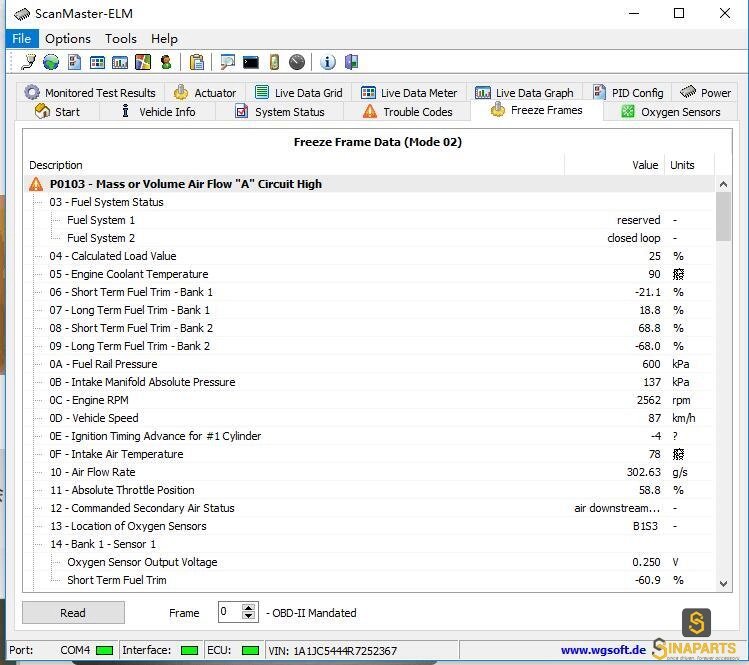Click the scroll down arrow of the data list
This screenshot has height=665, width=749.
coord(723,583)
